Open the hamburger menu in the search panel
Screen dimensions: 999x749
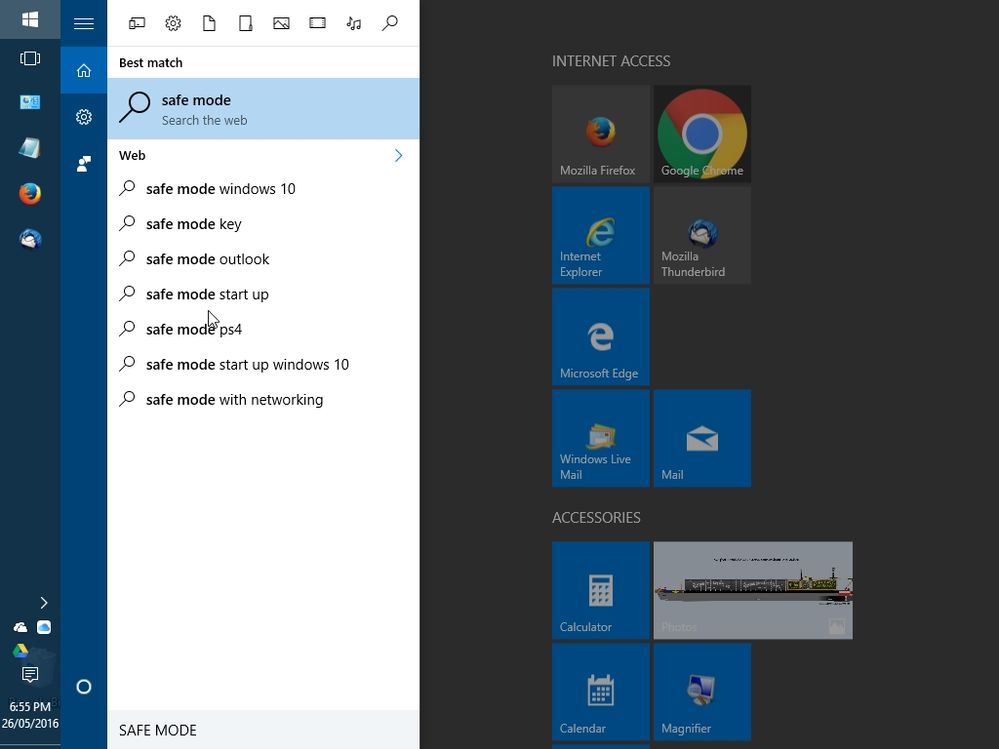click(83, 24)
